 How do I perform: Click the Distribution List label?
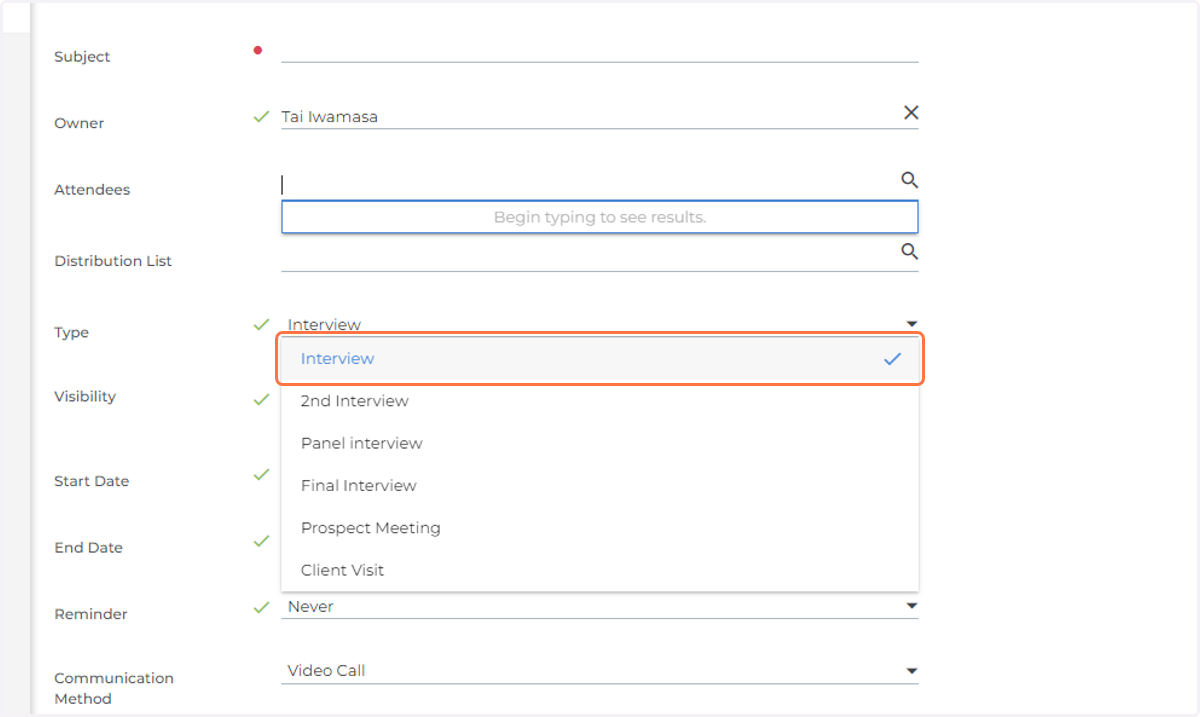[x=113, y=261]
